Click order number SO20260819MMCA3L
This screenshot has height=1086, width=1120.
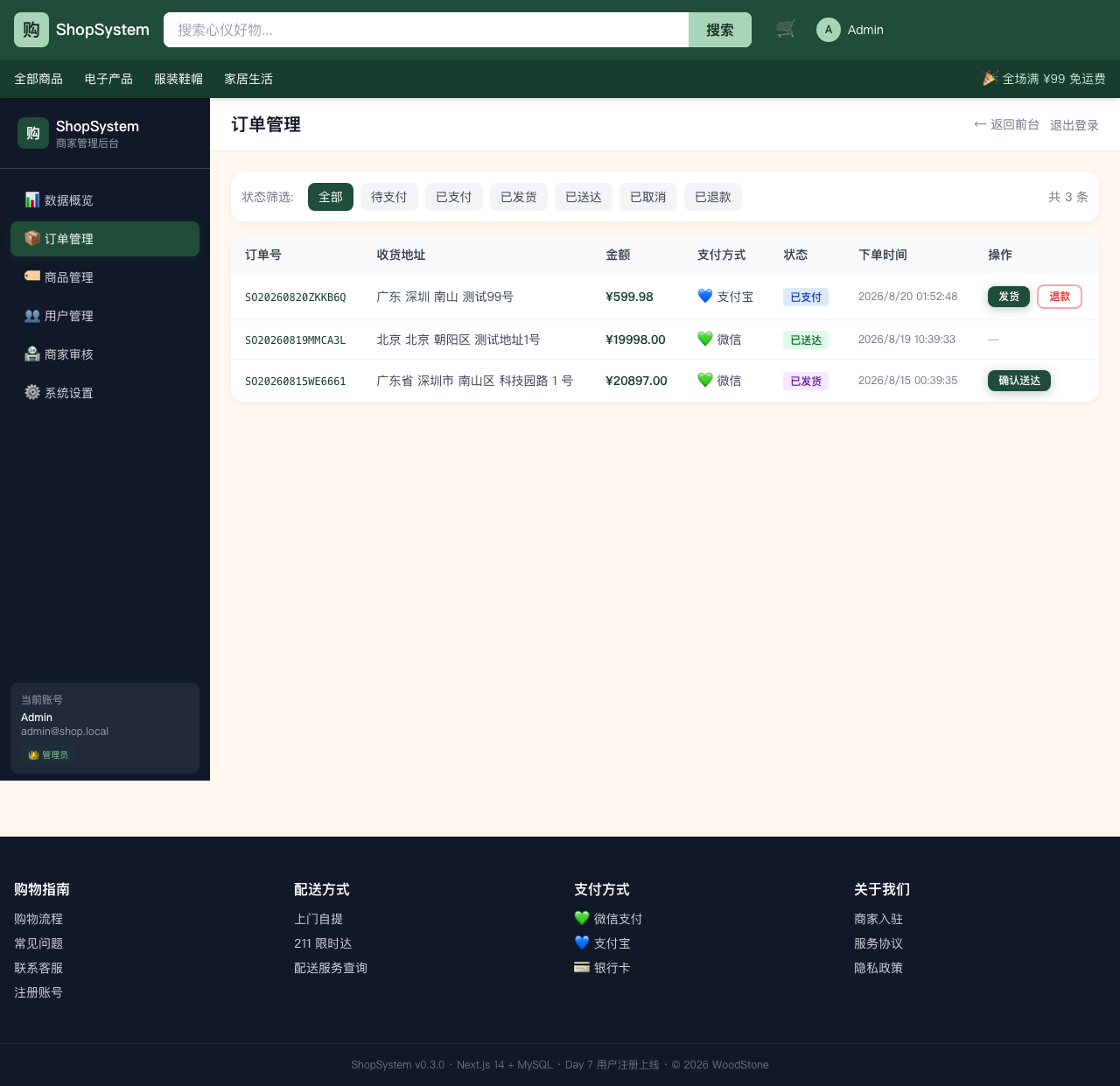point(296,340)
